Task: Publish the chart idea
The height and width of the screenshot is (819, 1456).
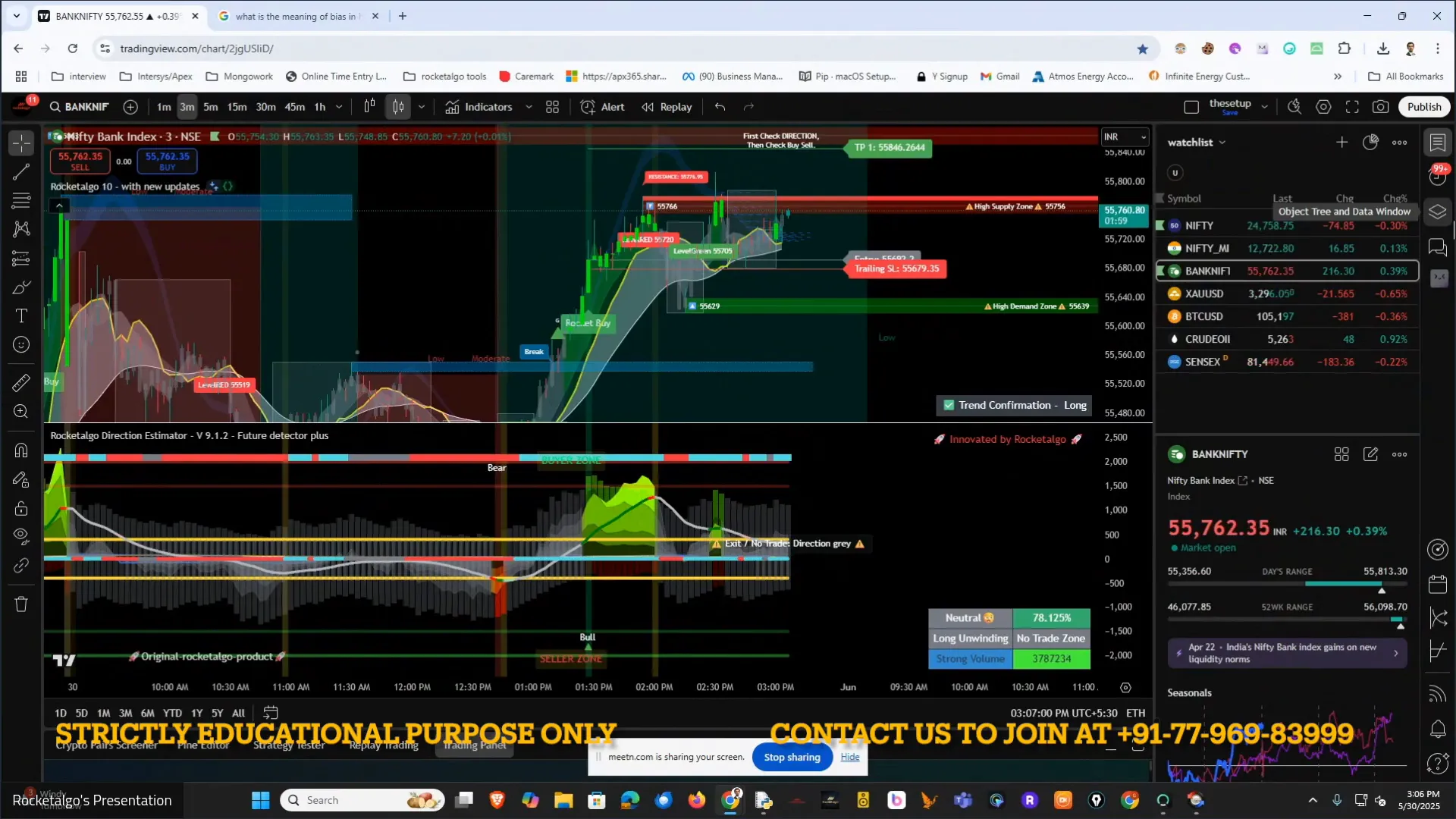Action: coord(1424,107)
